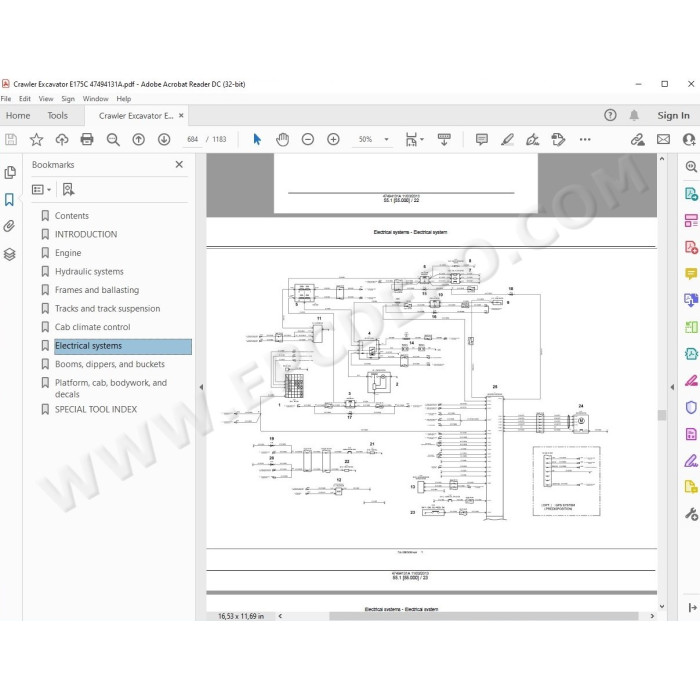The image size is (700, 700).
Task: Go to next page arrow
Action: tap(164, 140)
